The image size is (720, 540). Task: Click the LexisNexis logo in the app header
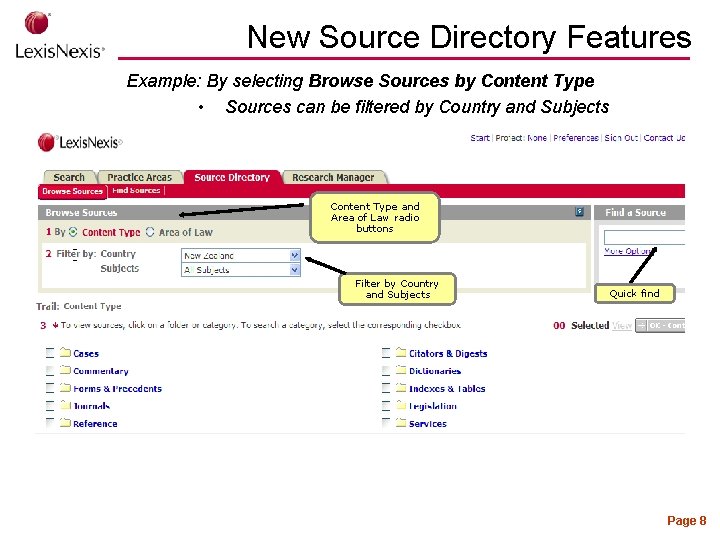80,142
